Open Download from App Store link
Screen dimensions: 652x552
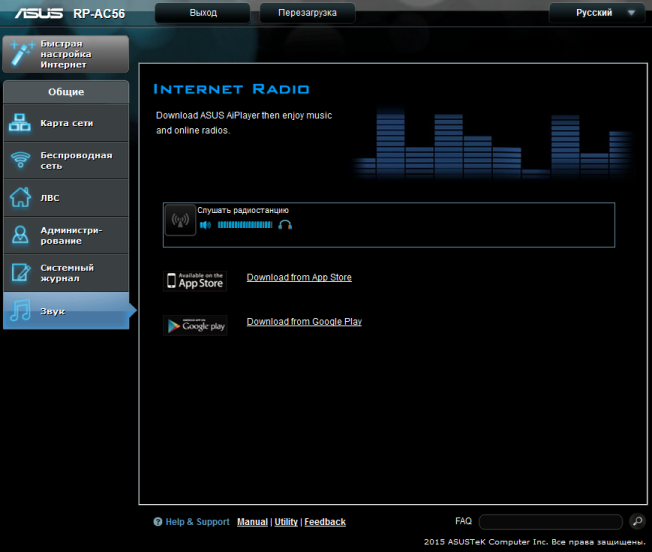pyautogui.click(x=299, y=277)
